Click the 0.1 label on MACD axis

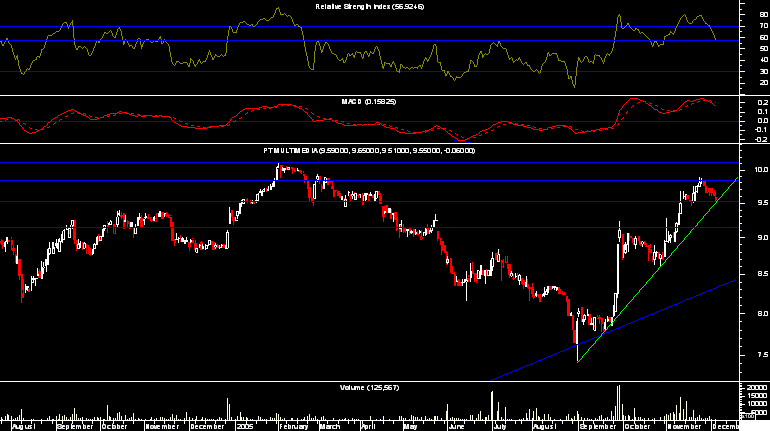763,112
